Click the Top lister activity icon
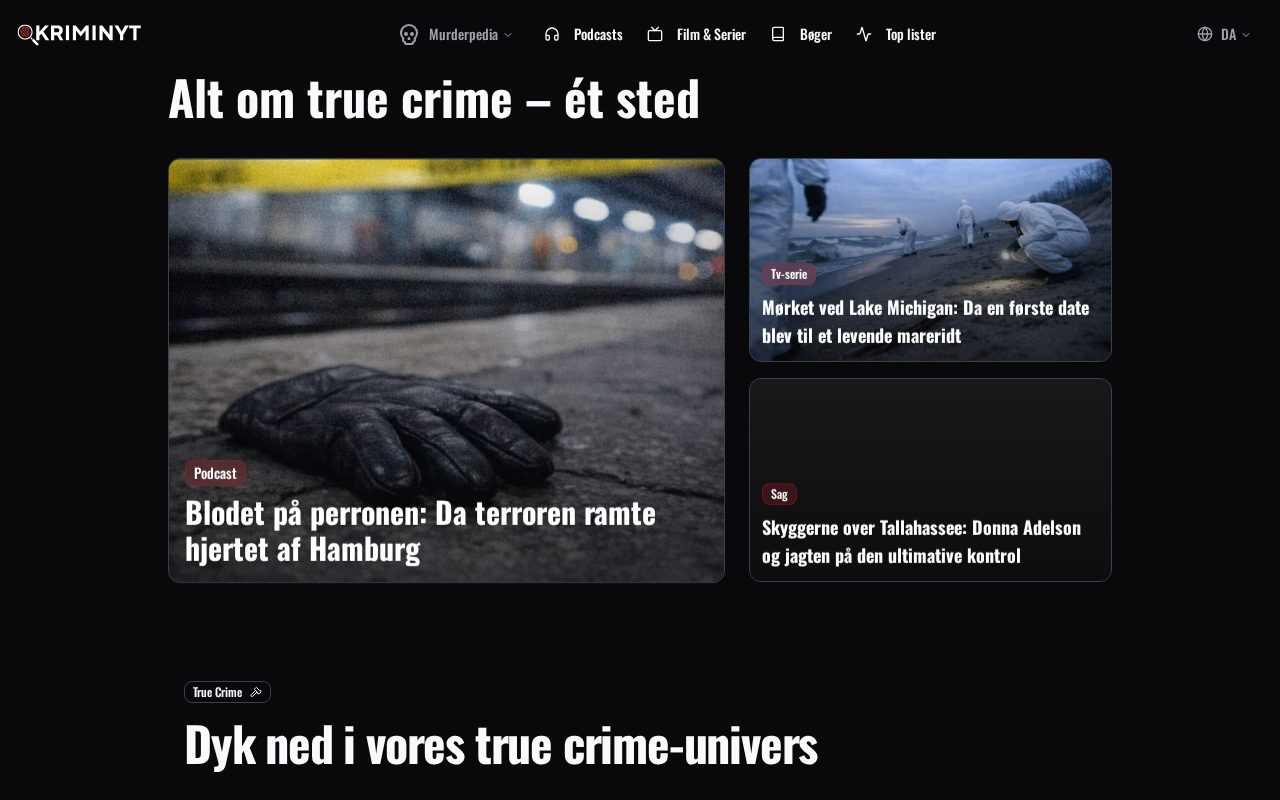This screenshot has width=1280, height=800. [864, 34]
